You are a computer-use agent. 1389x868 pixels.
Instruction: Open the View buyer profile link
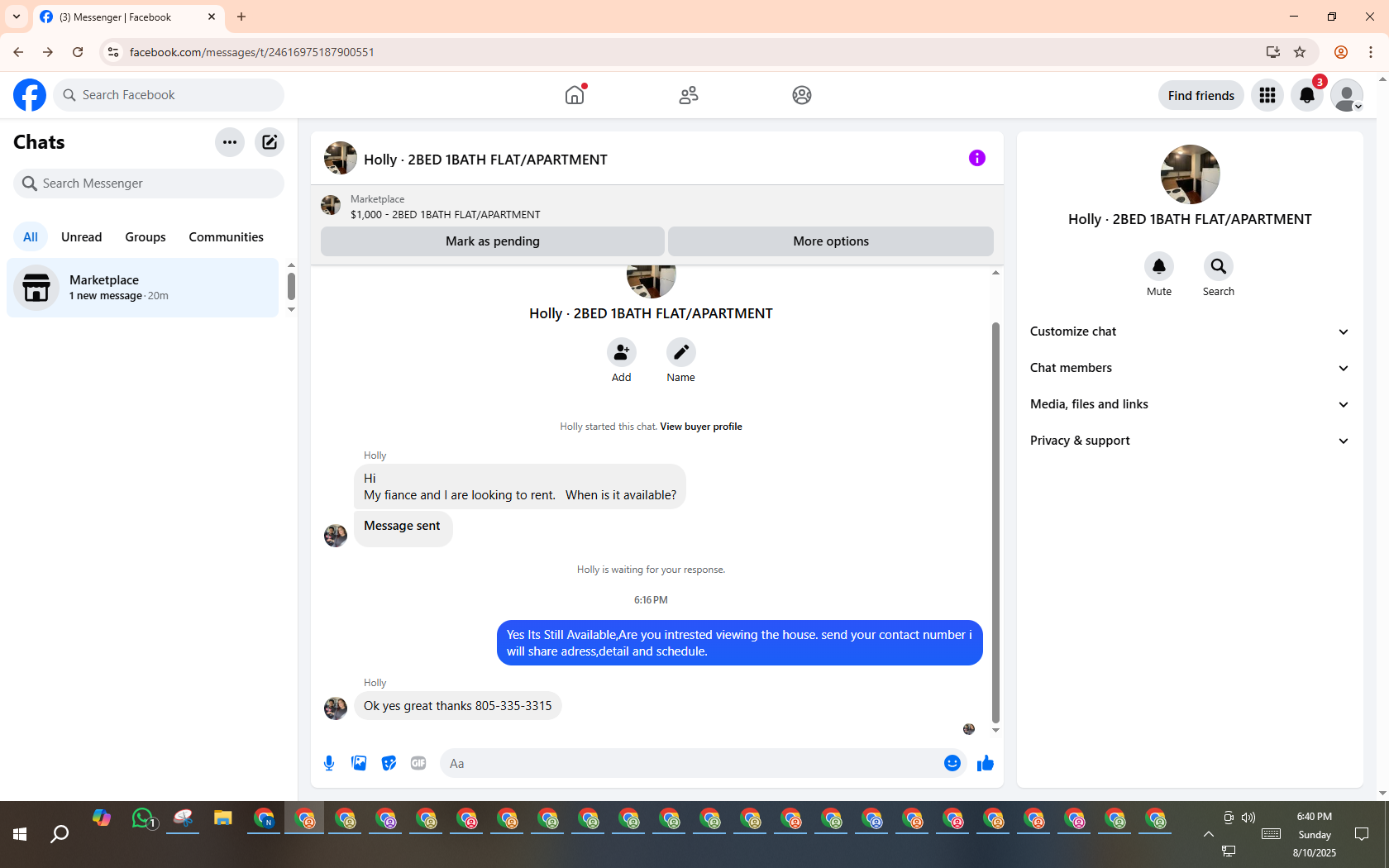(x=701, y=427)
